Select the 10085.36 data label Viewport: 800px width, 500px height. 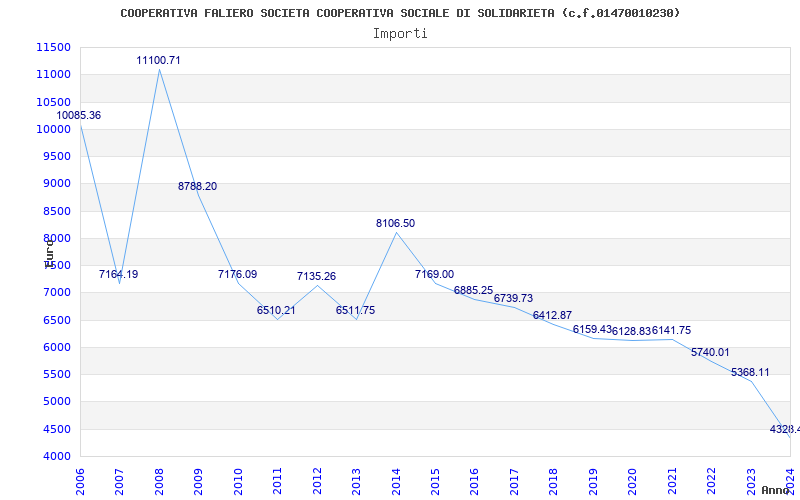pyautogui.click(x=79, y=115)
